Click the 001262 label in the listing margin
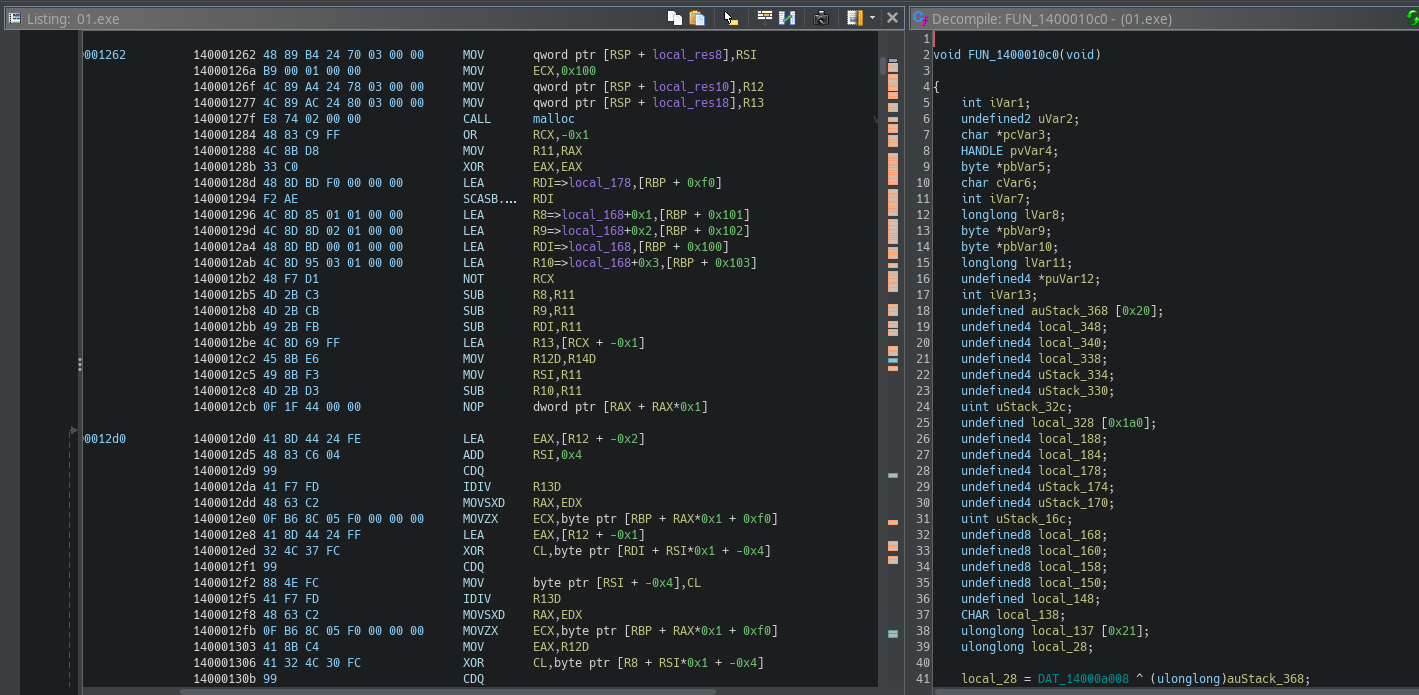Screen dimensions: 1419x695 tap(105, 55)
